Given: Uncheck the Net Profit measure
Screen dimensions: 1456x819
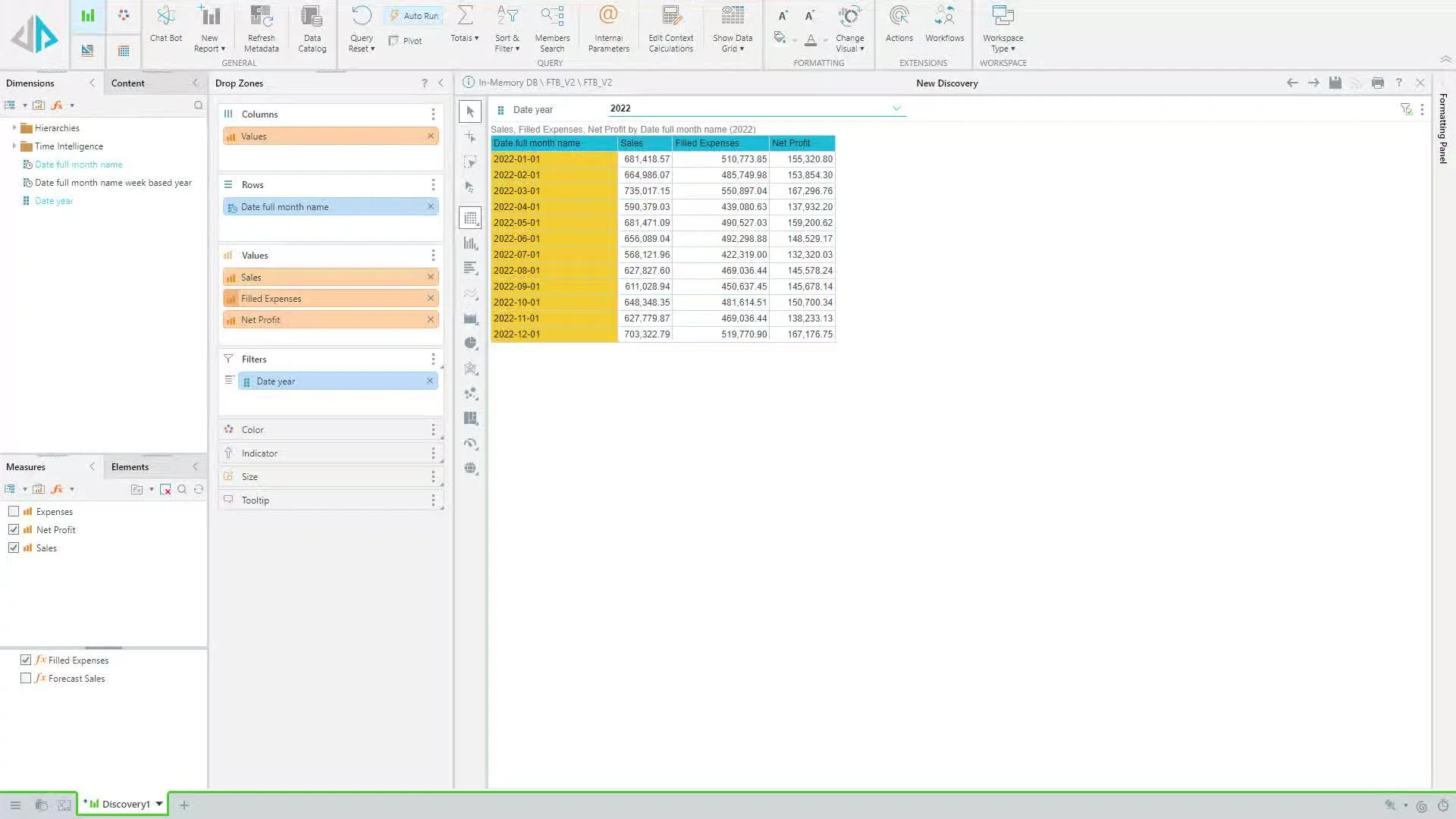Looking at the screenshot, I should tap(14, 530).
